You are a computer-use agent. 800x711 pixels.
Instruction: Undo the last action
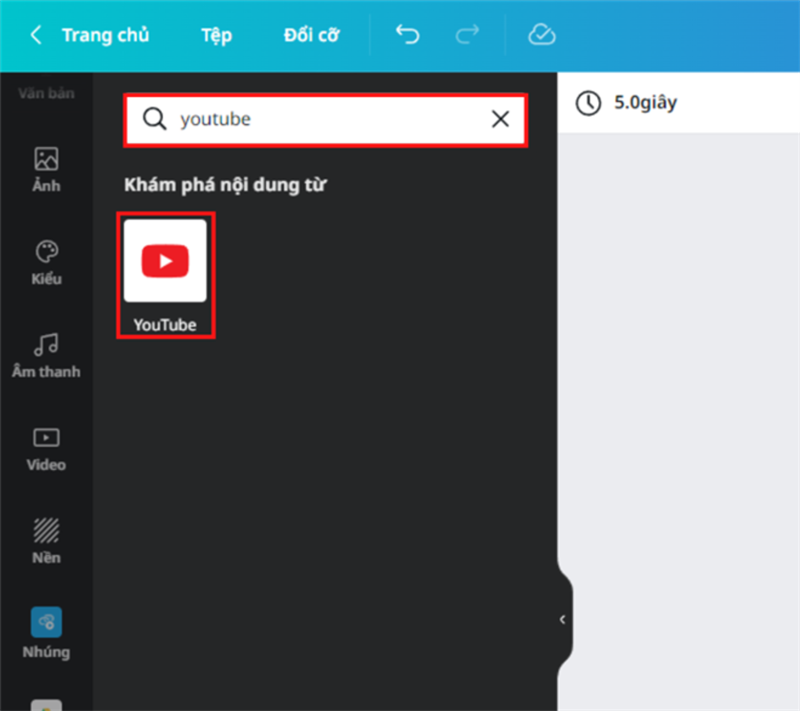tap(407, 35)
